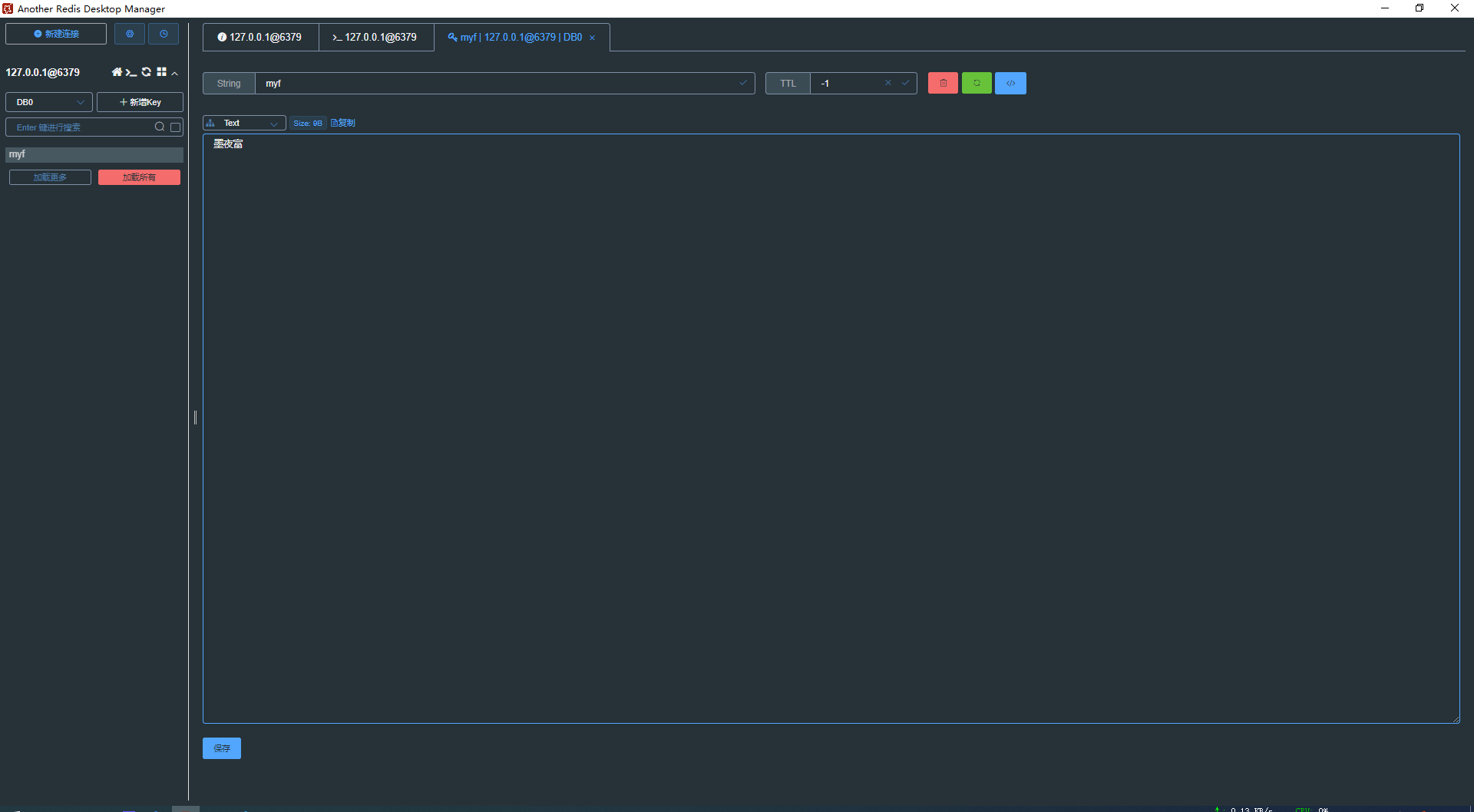Image resolution: width=1474 pixels, height=812 pixels.
Task: Click the green refresh key button
Action: coord(977,83)
